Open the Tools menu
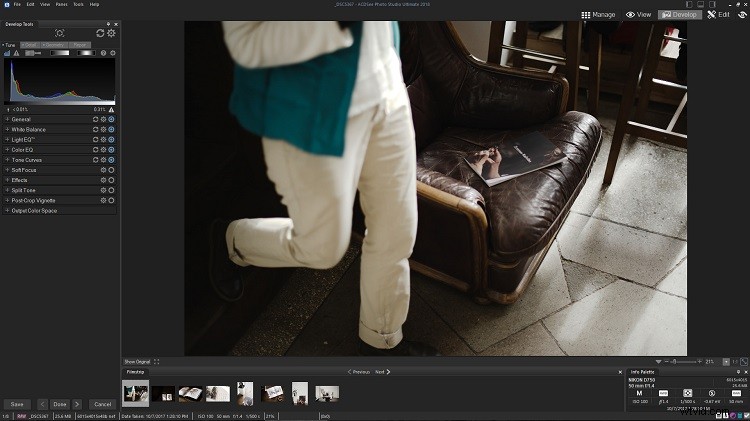 pyautogui.click(x=78, y=4)
